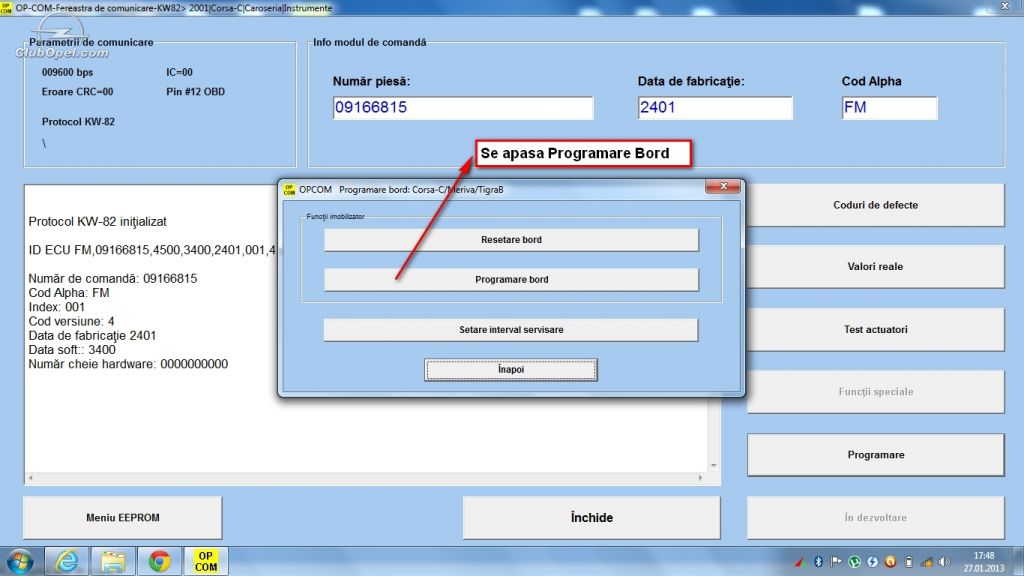Click log line 'Data de fabricație 2401'
Screen dimensions: 1024x576
(92, 336)
